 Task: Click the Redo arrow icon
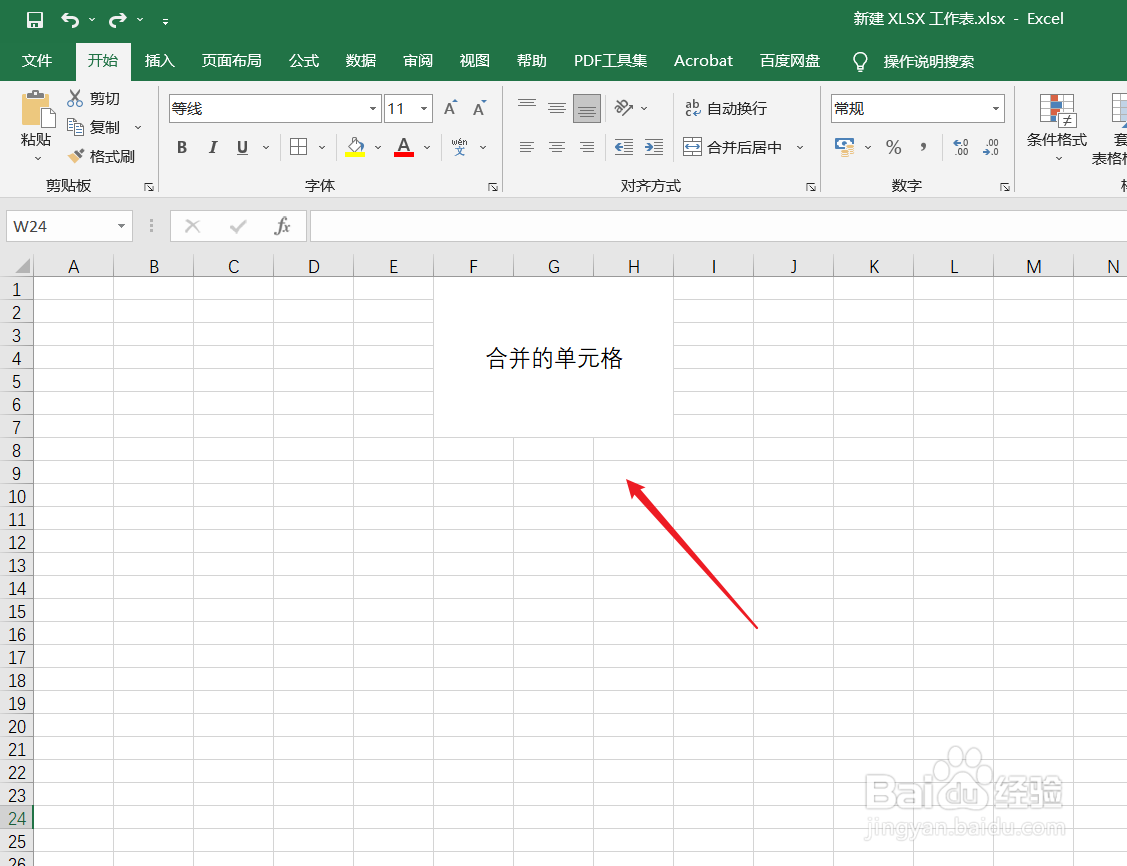click(x=118, y=19)
